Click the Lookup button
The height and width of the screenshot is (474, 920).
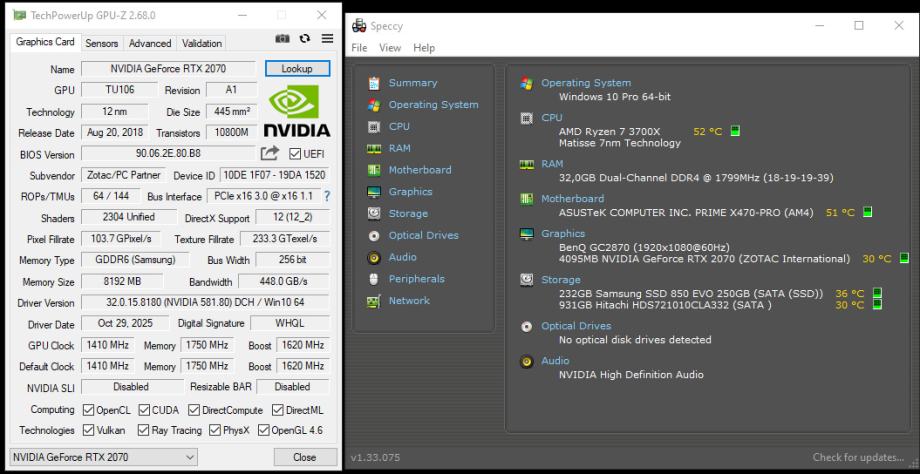297,69
